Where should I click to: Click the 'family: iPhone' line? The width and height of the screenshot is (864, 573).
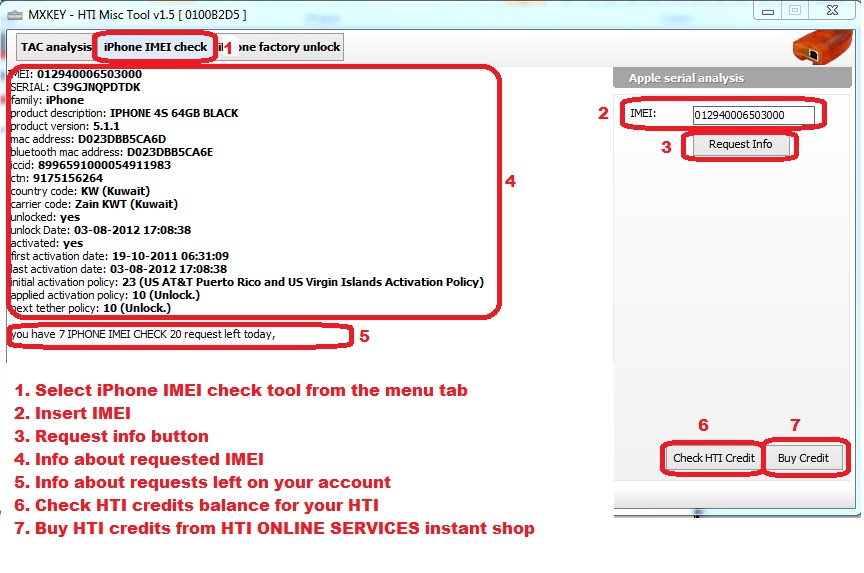click(47, 100)
